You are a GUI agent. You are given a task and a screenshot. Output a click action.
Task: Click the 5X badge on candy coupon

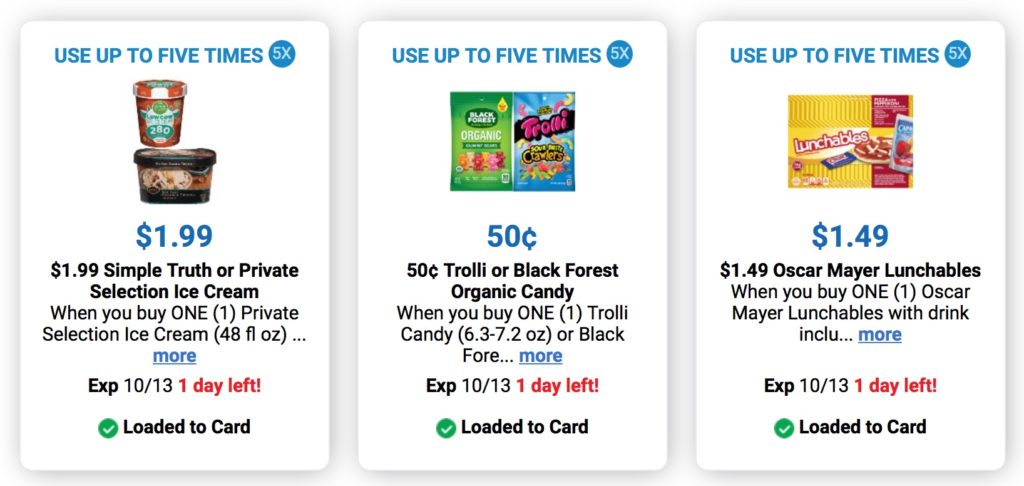pyautogui.click(x=619, y=54)
